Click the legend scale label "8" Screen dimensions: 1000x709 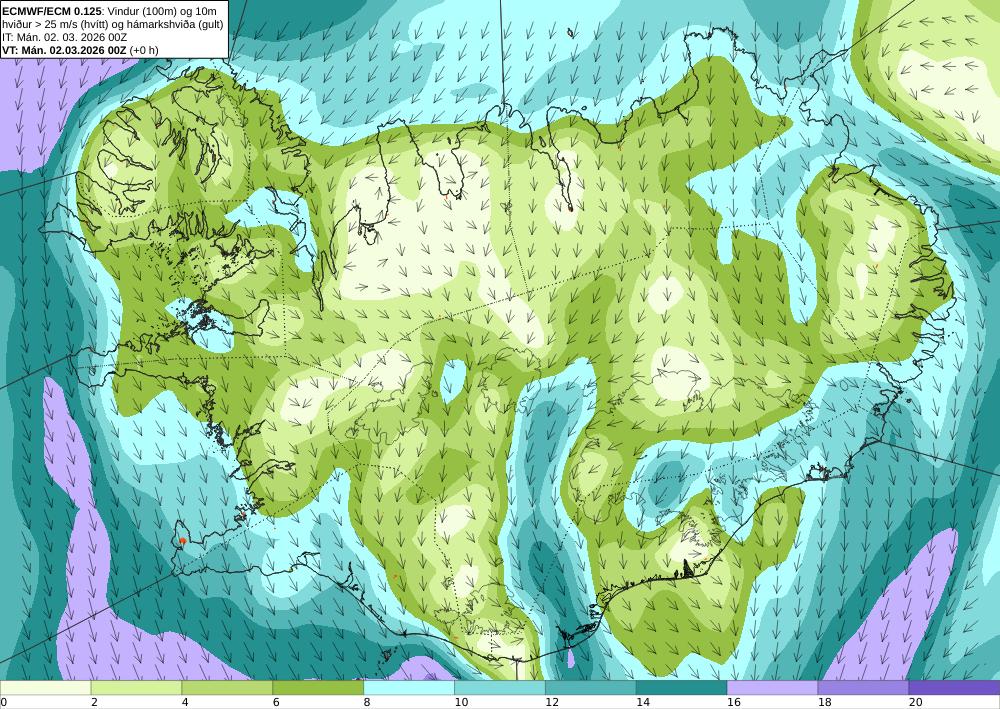[x=367, y=703]
